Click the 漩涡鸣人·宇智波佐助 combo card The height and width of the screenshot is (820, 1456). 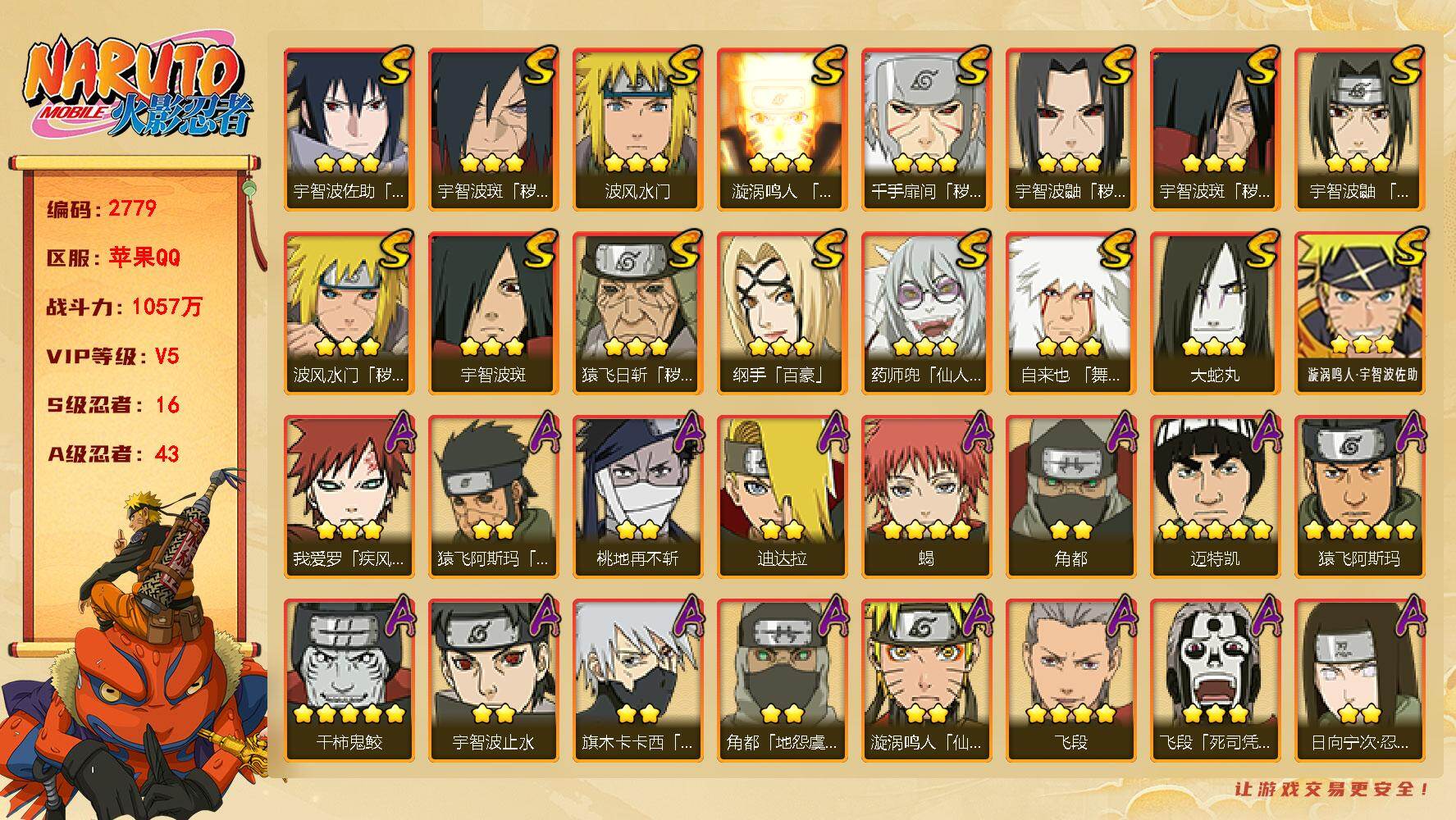[x=1359, y=313]
